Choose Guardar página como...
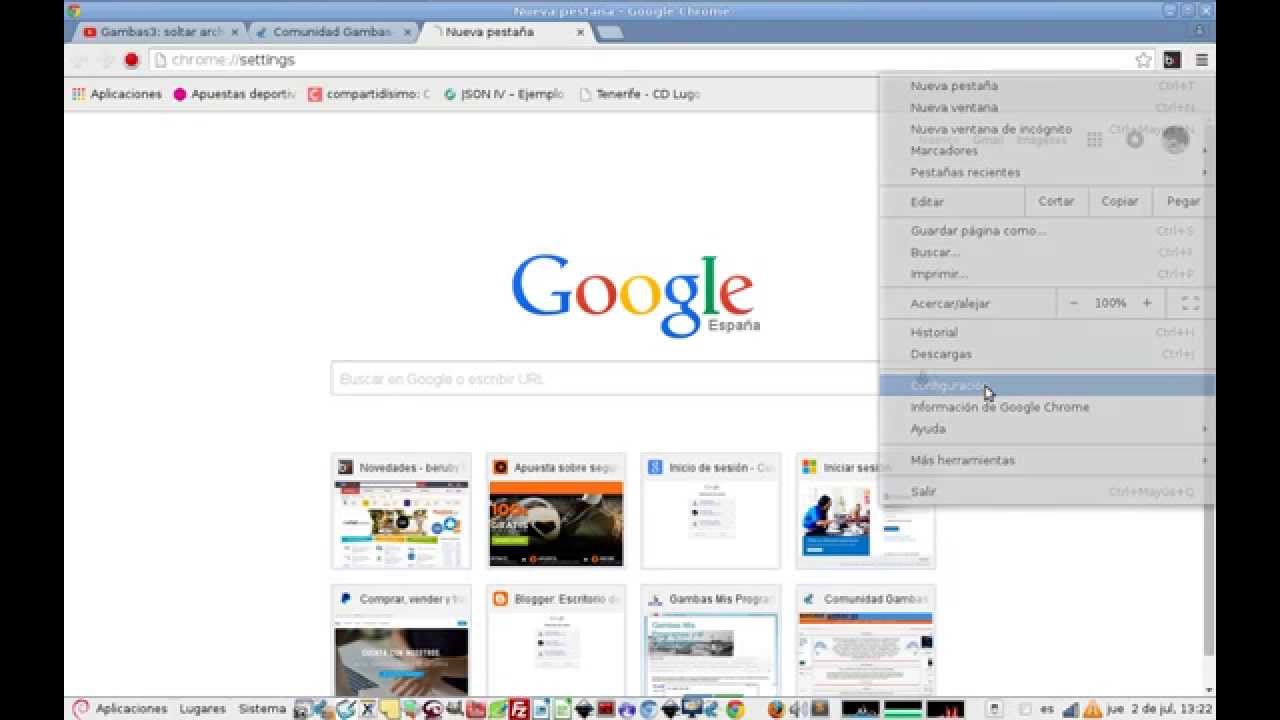This screenshot has width=1280, height=720. [x=1047, y=231]
